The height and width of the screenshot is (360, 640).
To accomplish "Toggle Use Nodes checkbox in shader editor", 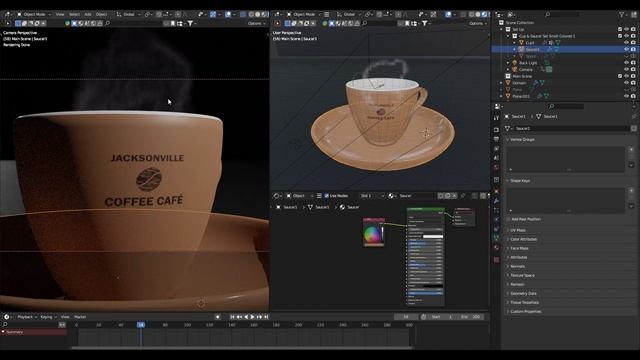I will pyautogui.click(x=327, y=196).
